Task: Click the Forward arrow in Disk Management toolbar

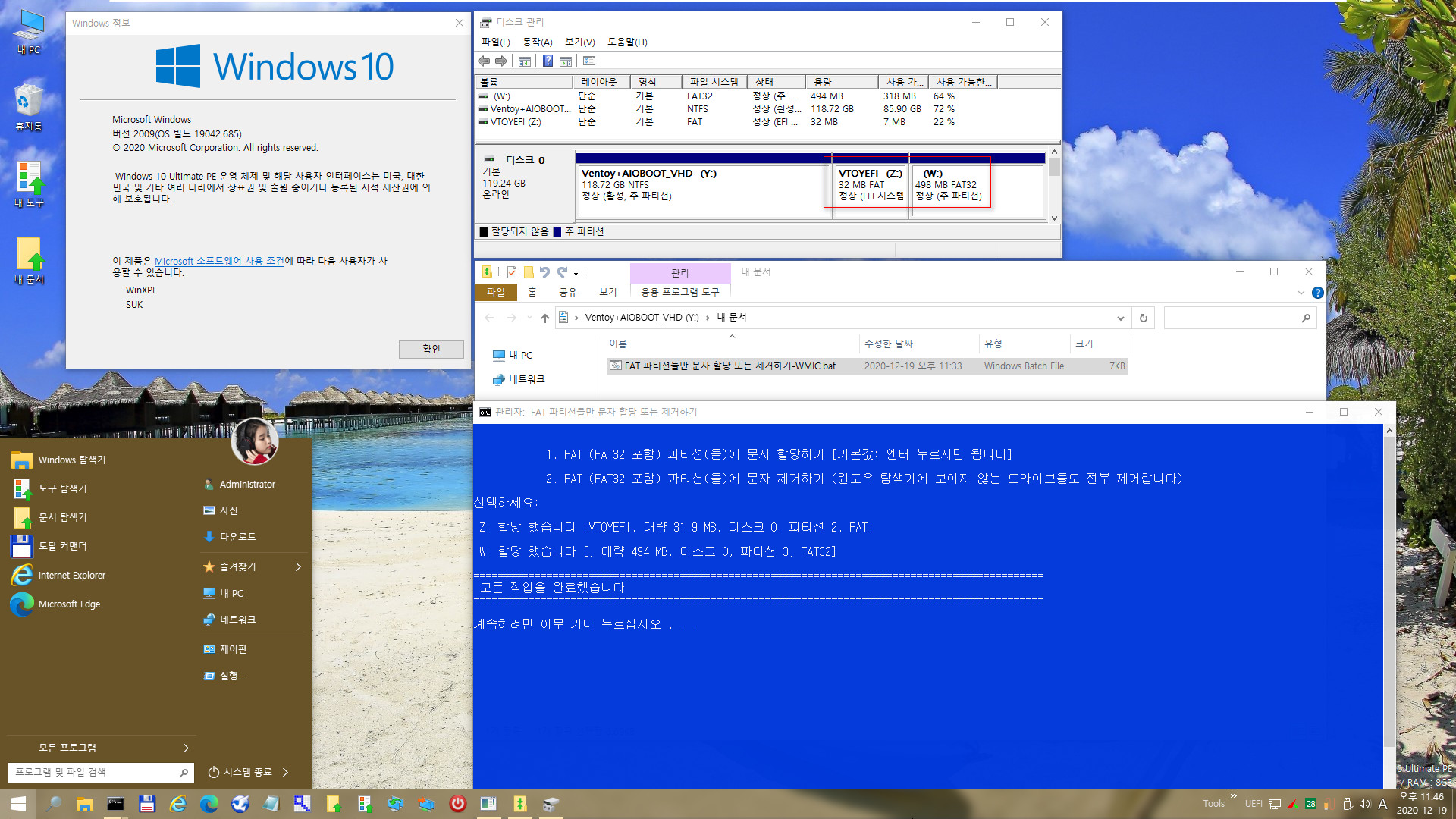Action: [501, 61]
